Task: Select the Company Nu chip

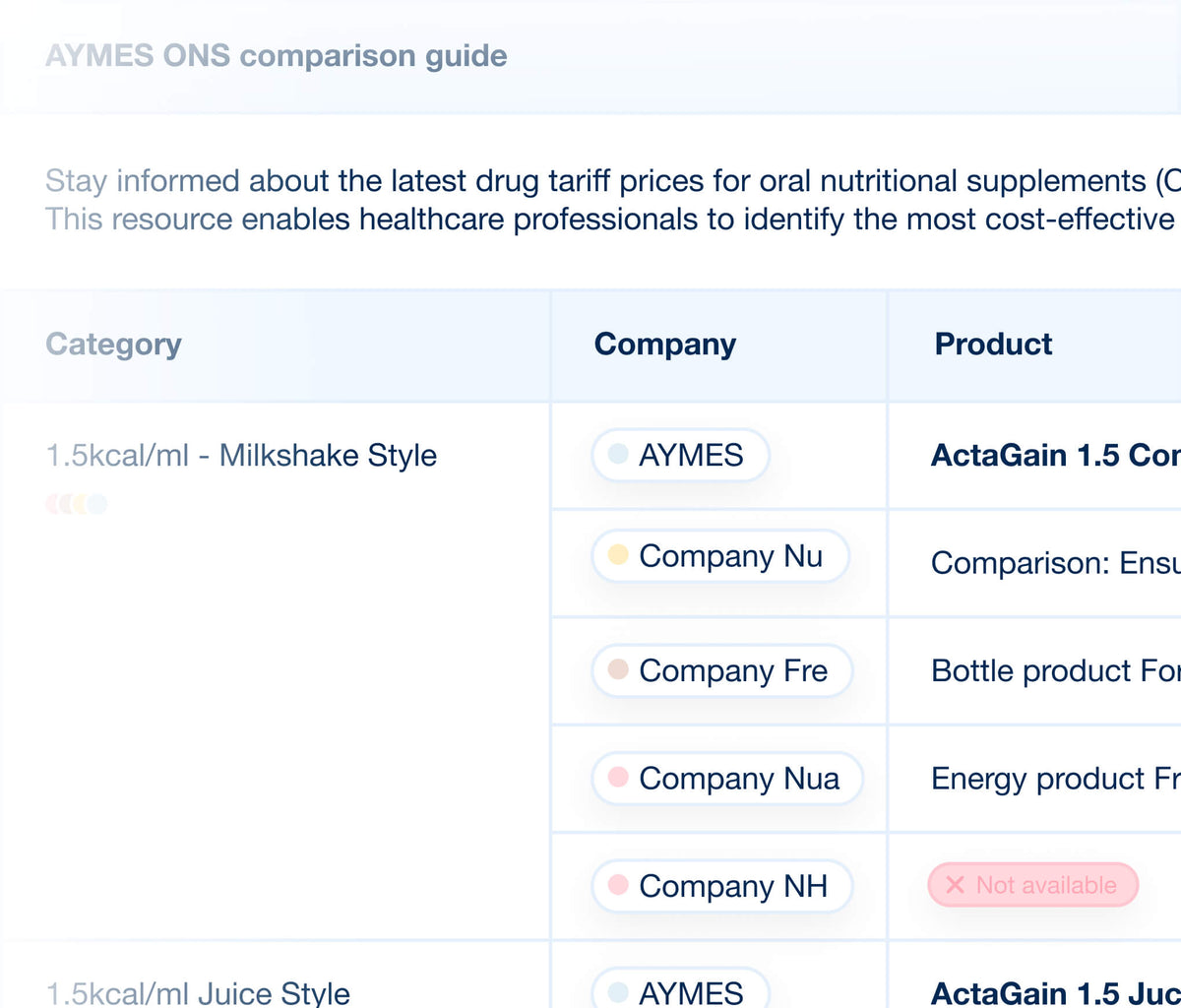Action: [x=720, y=555]
